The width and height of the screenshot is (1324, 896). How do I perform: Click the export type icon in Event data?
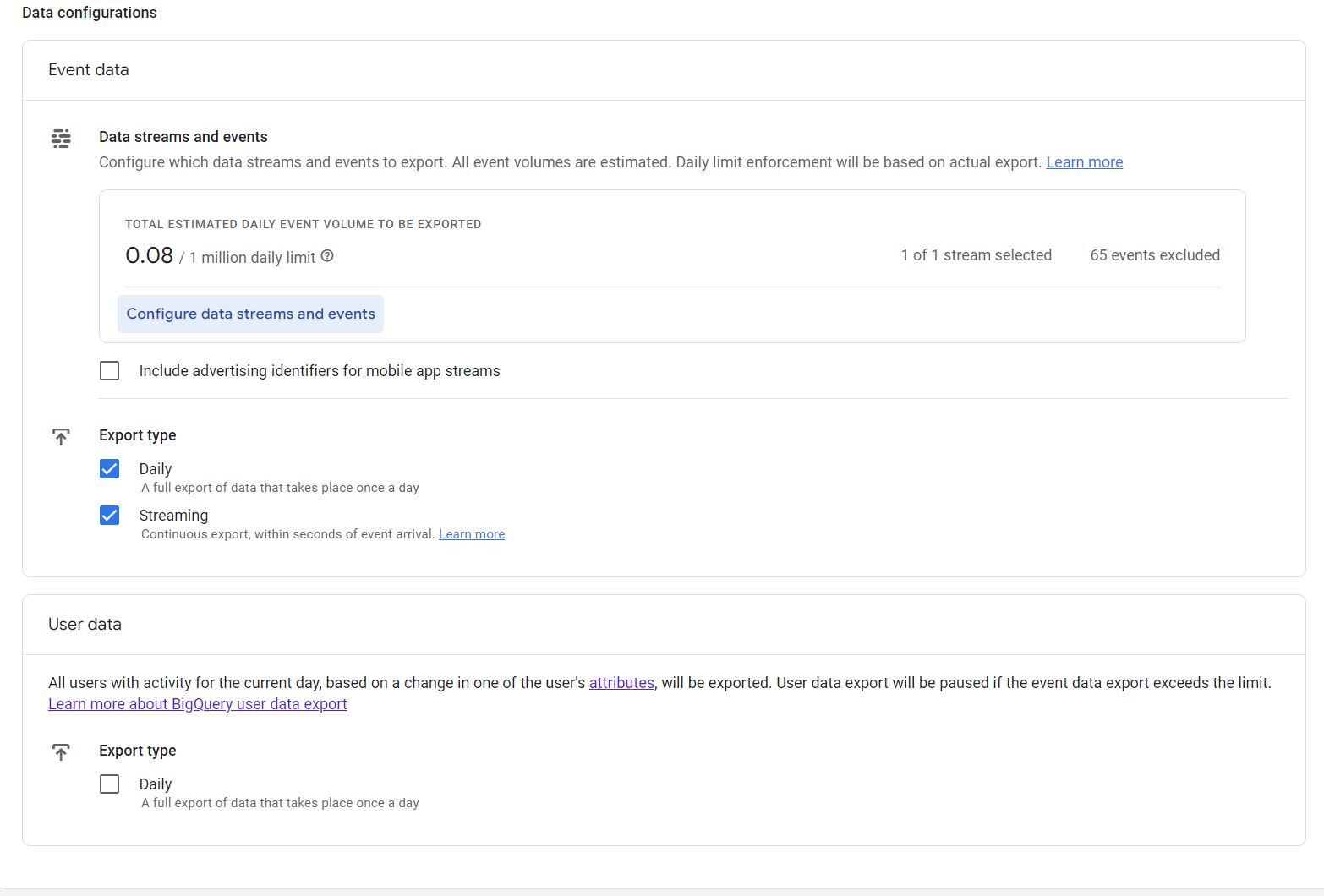click(x=60, y=434)
